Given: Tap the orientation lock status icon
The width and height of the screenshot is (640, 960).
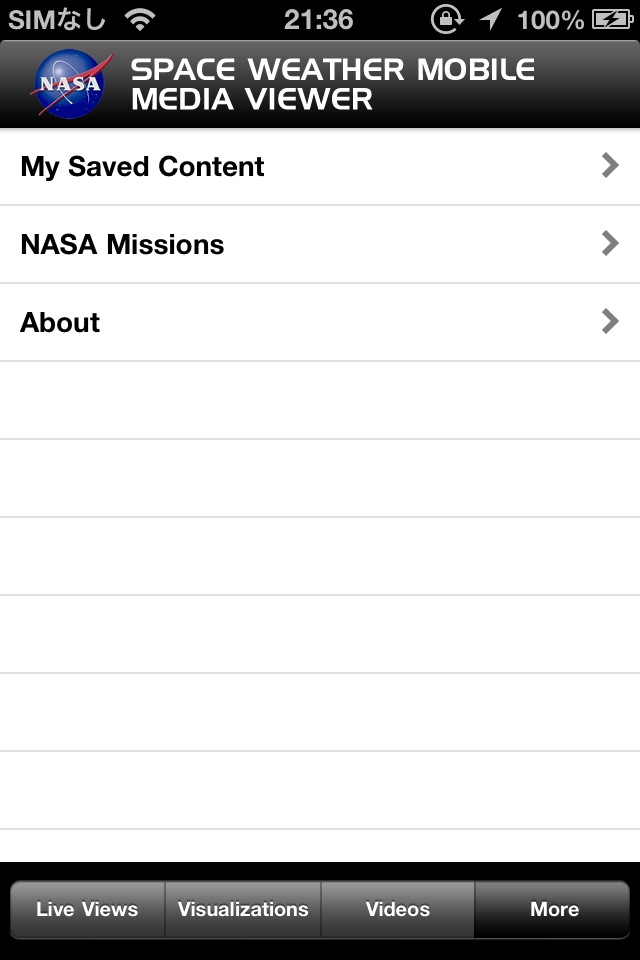Looking at the screenshot, I should coord(447,19).
